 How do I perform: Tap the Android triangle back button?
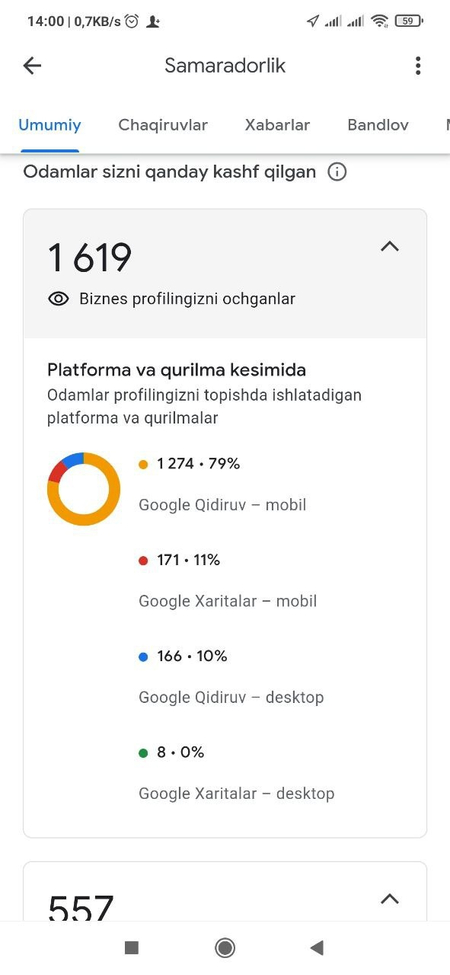point(317,947)
